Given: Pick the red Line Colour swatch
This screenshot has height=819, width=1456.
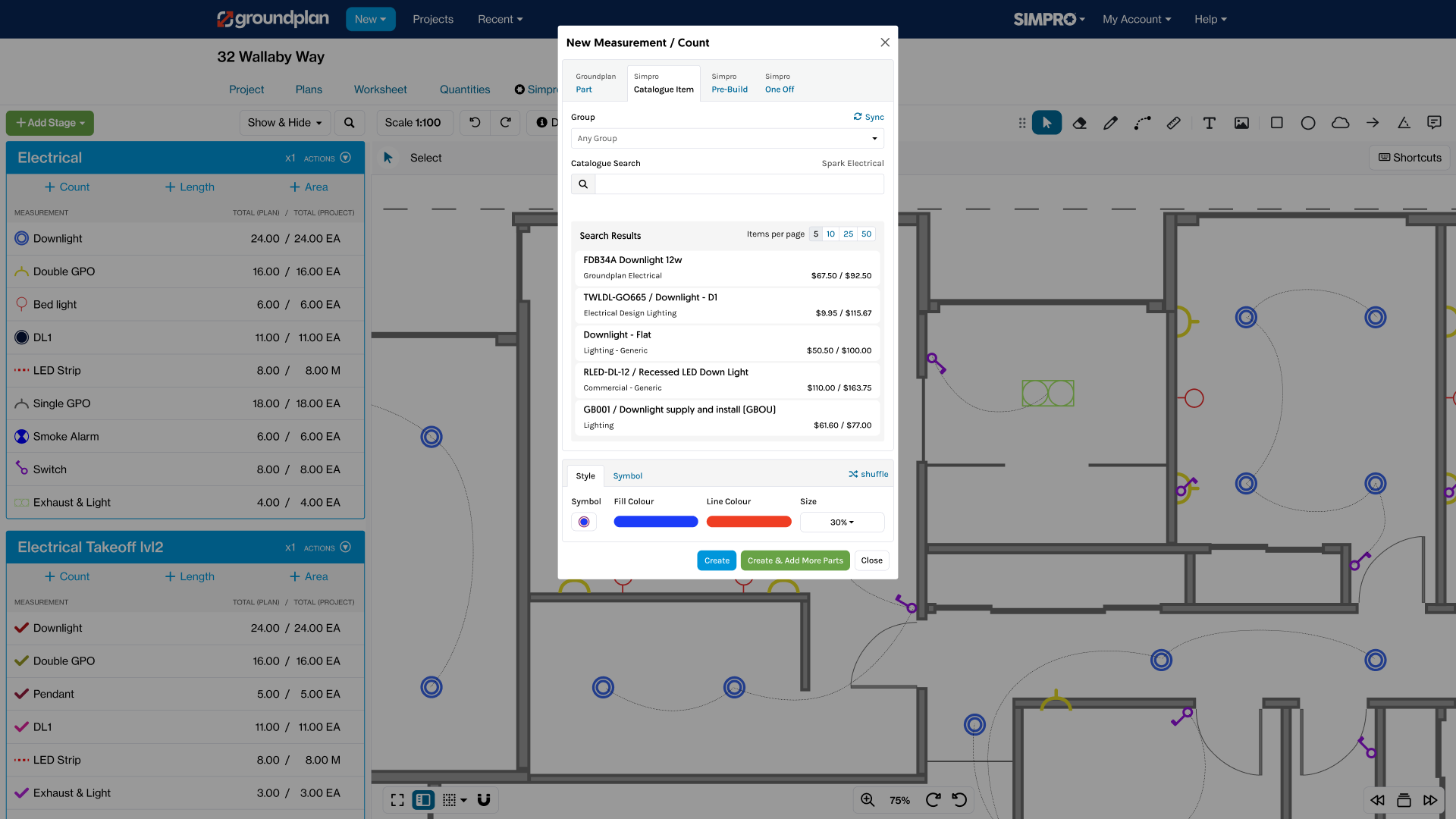Looking at the screenshot, I should (x=748, y=522).
